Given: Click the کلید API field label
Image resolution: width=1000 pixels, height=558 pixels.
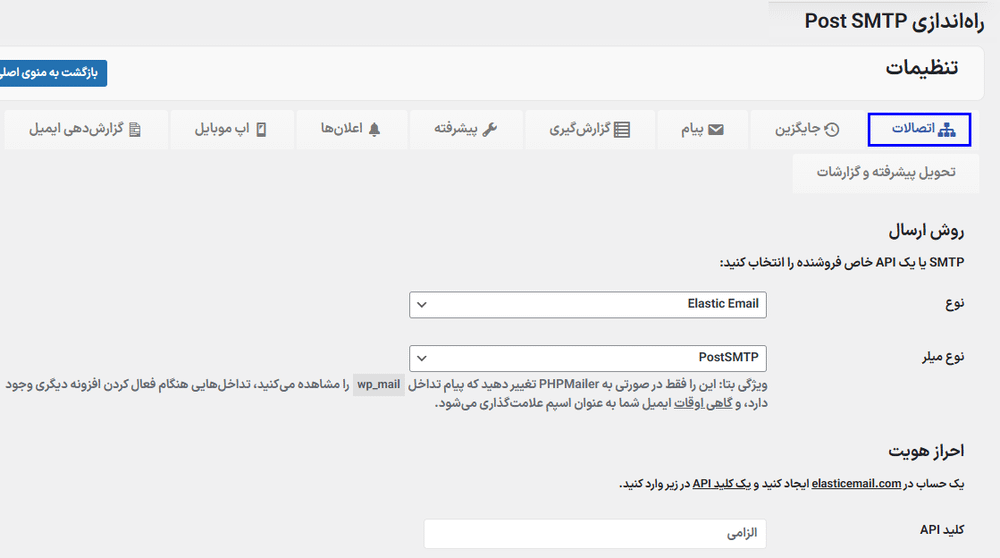Looking at the screenshot, I should tap(942, 530).
